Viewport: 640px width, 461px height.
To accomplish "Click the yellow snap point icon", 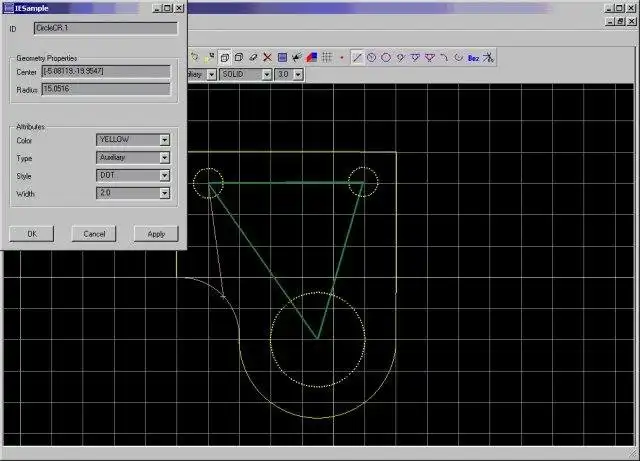I will (209, 58).
